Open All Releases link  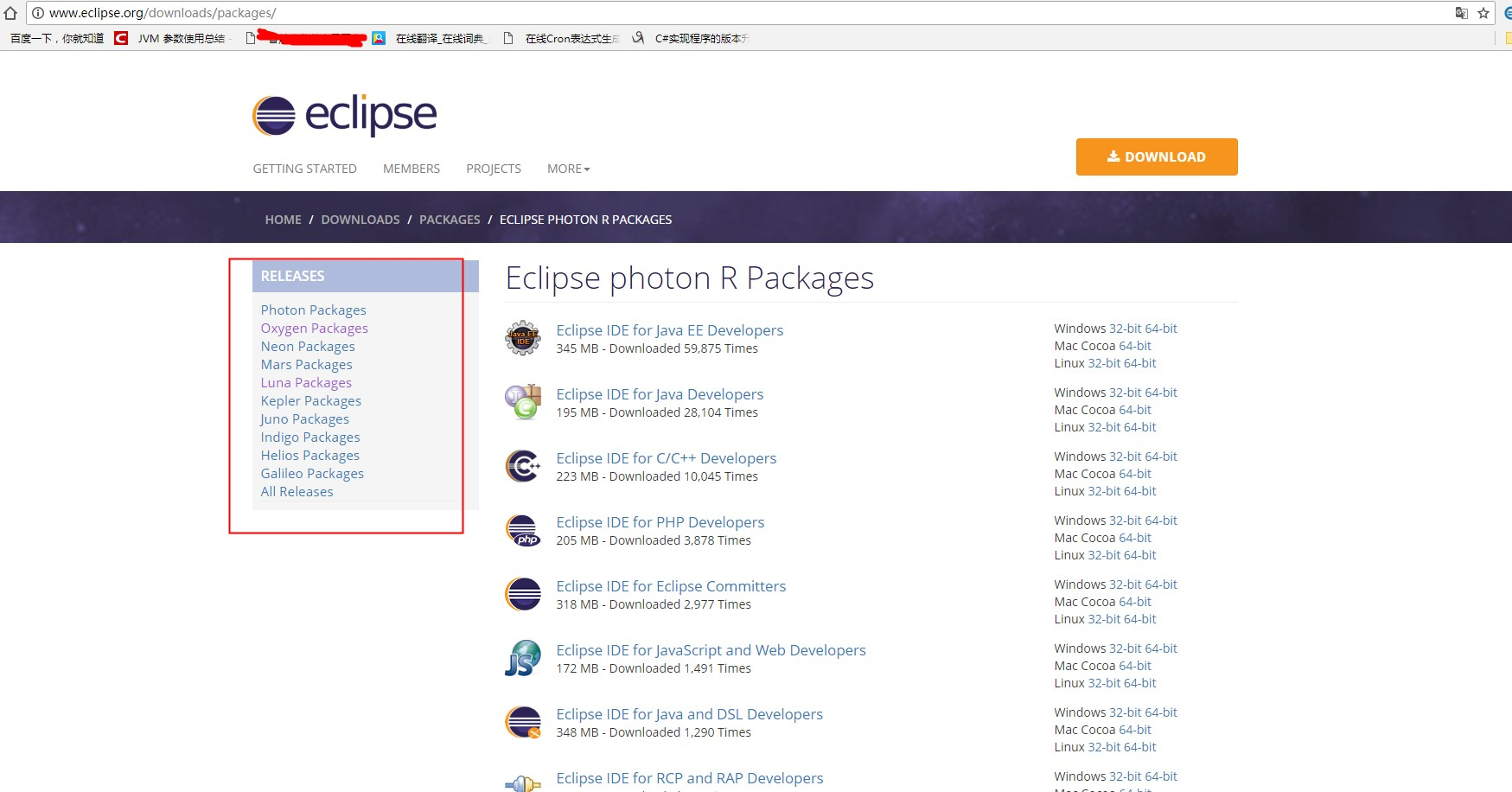pyautogui.click(x=297, y=491)
